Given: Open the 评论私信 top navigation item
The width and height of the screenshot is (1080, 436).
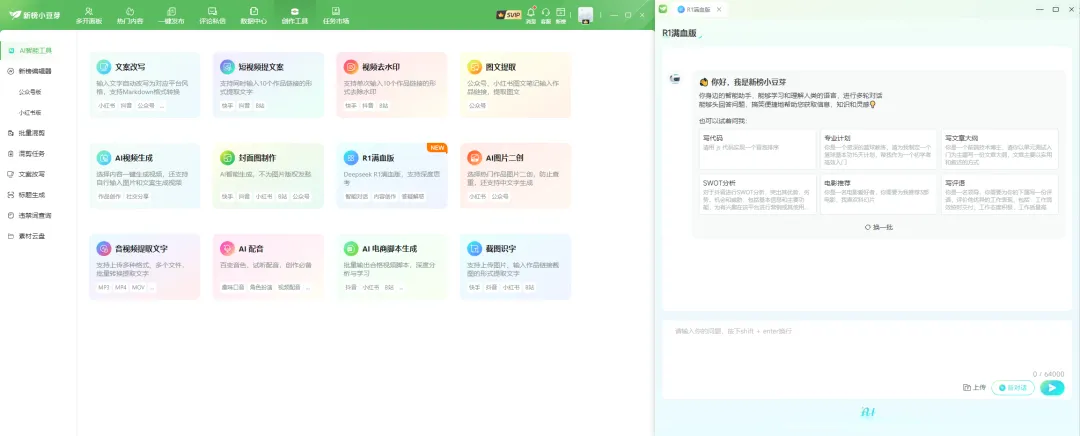Looking at the screenshot, I should coord(212,15).
